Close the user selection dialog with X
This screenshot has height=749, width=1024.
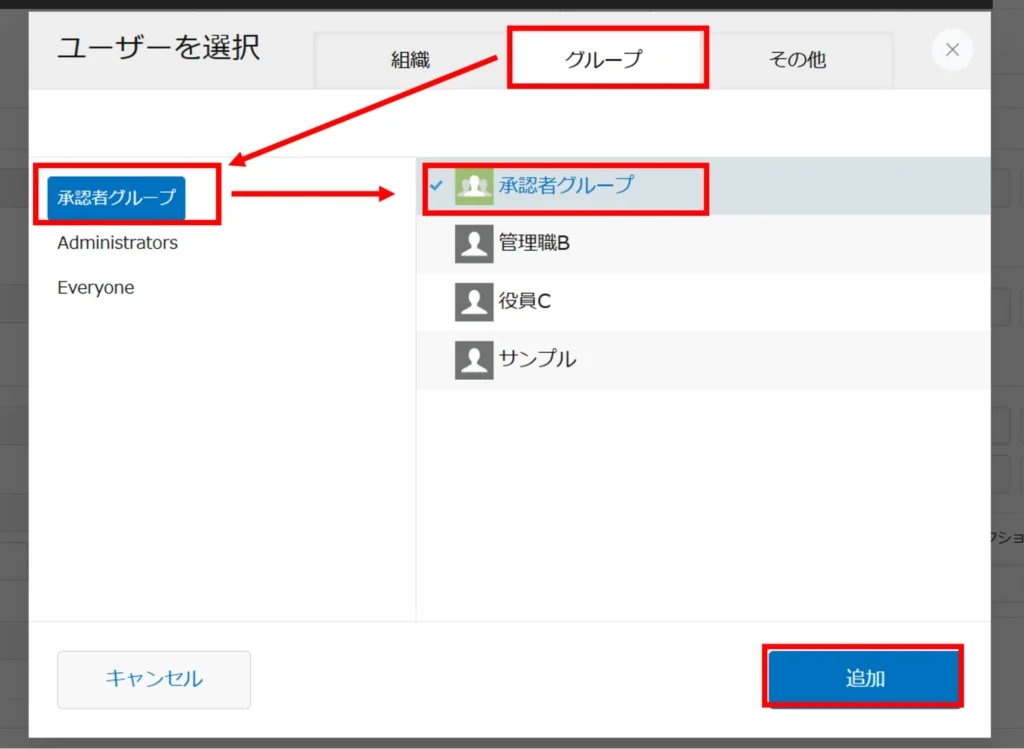(x=952, y=50)
